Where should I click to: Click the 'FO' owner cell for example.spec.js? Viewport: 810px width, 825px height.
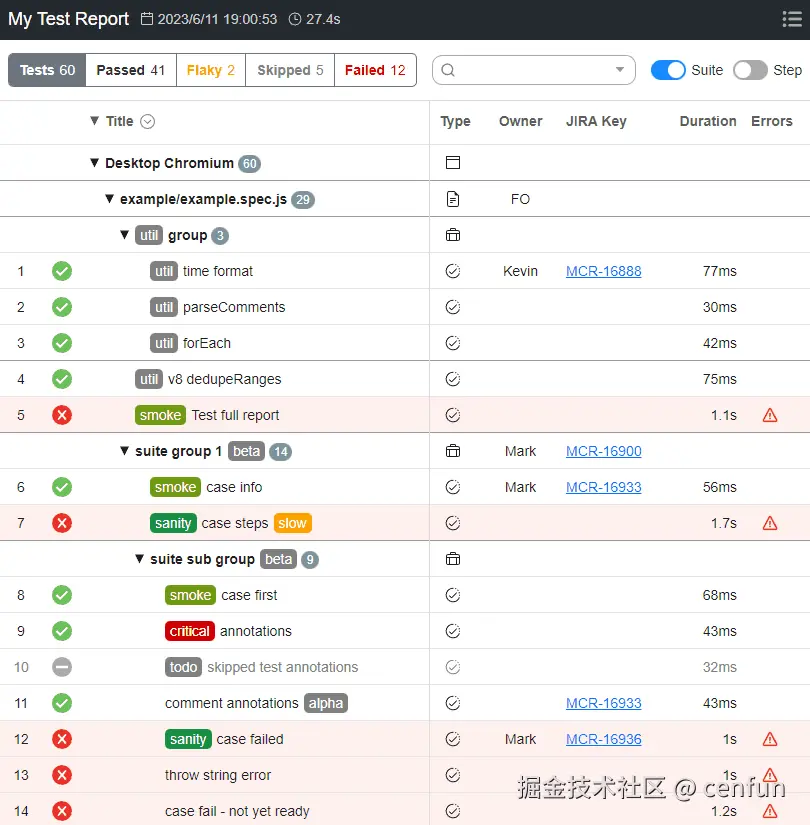click(521, 199)
